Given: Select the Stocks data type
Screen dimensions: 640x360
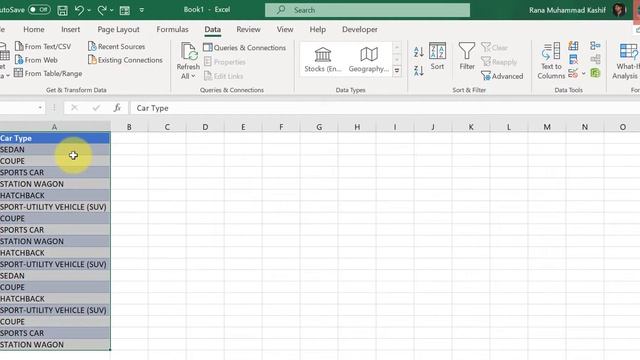Looking at the screenshot, I should 323,60.
